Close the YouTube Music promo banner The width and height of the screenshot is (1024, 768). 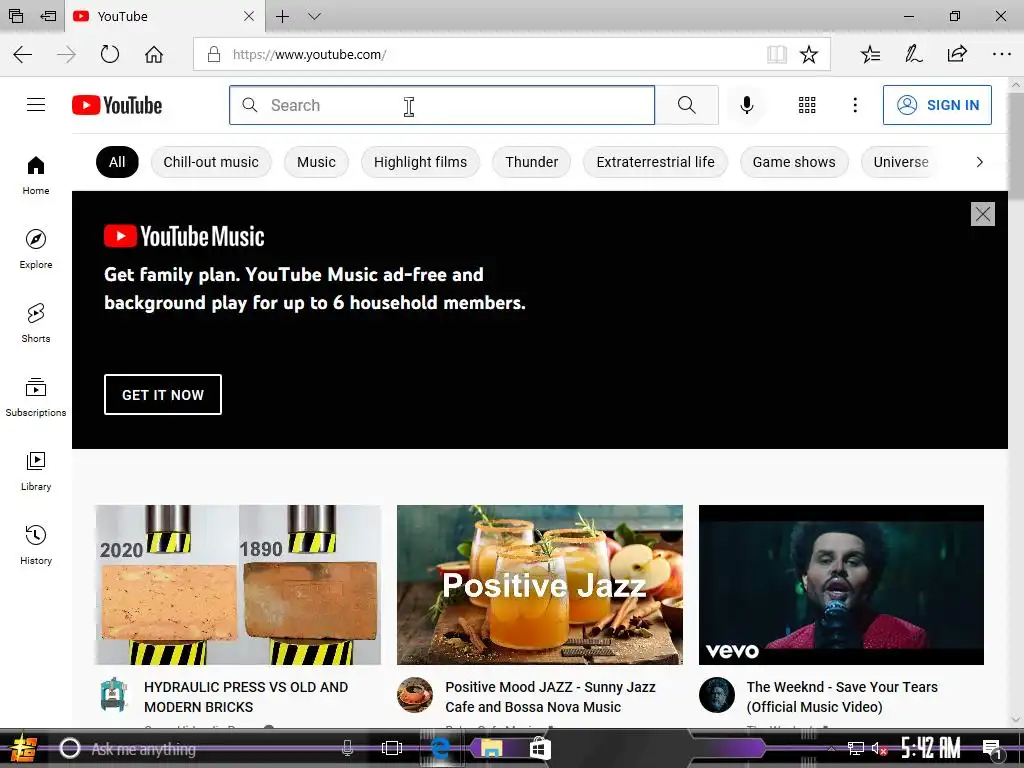[x=983, y=214]
